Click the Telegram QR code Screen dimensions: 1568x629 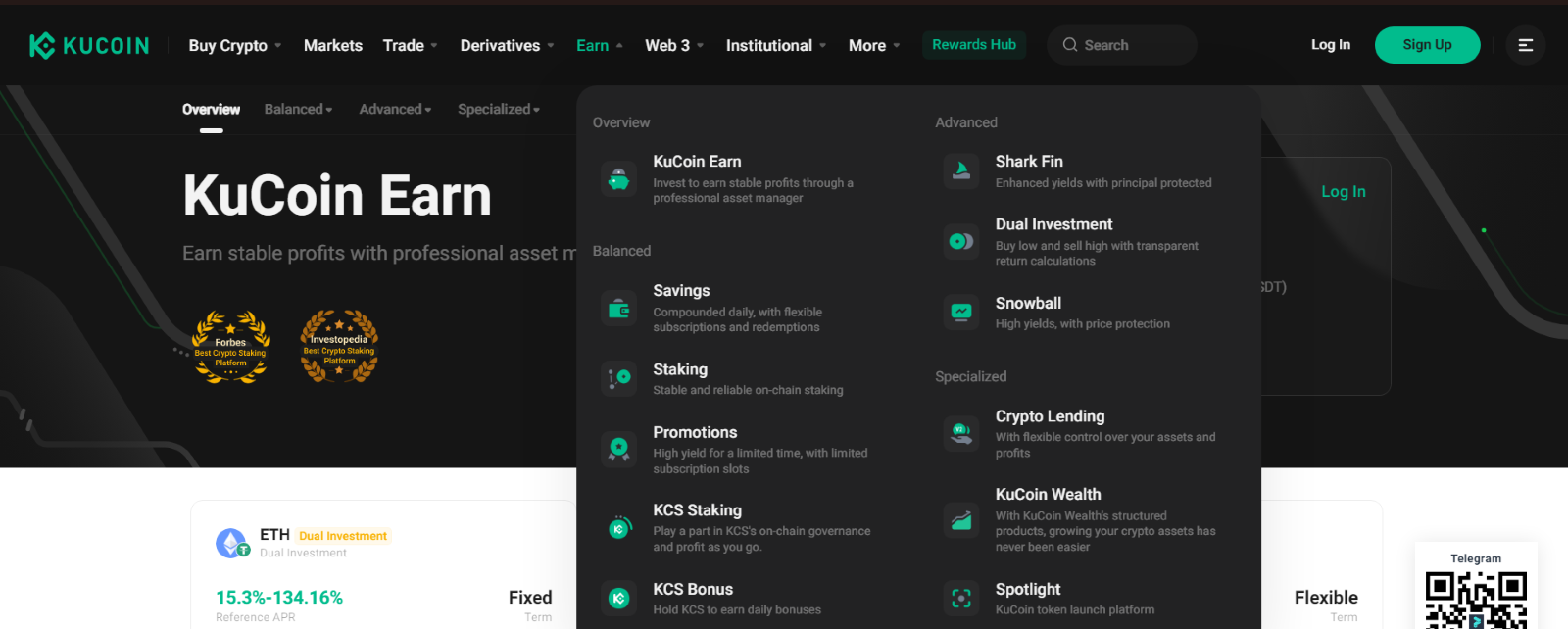click(1476, 600)
